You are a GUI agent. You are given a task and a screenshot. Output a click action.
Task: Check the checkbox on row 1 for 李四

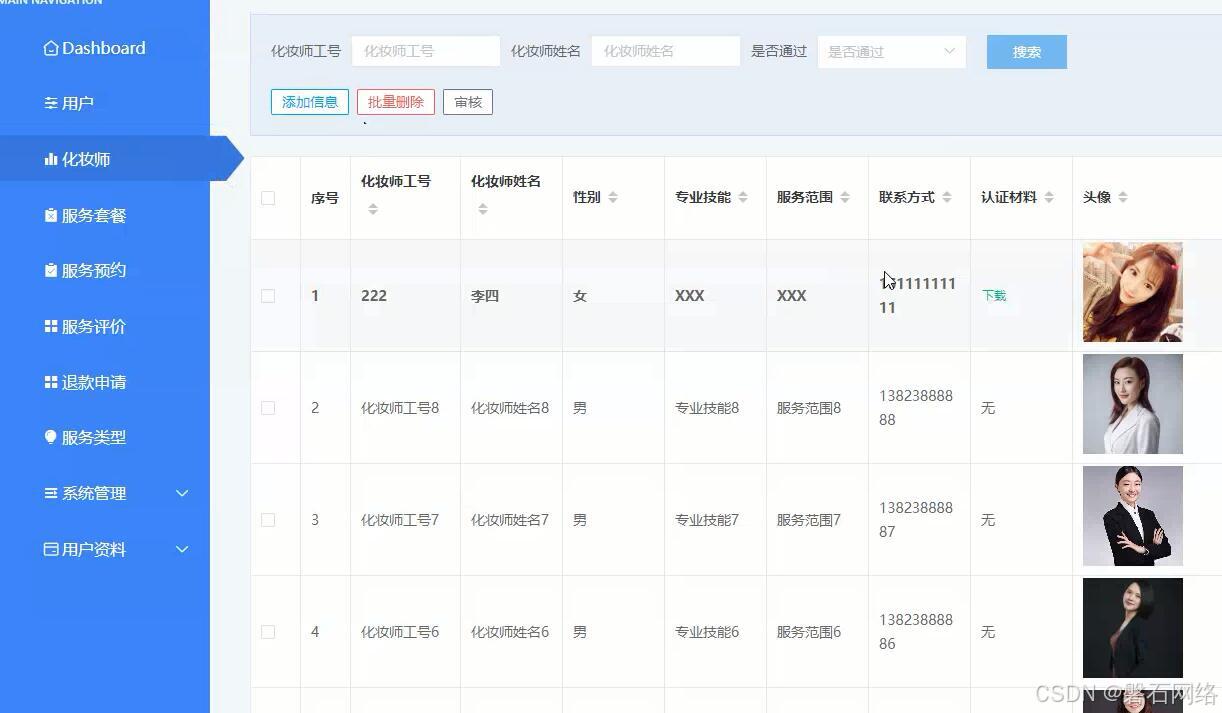[267, 295]
